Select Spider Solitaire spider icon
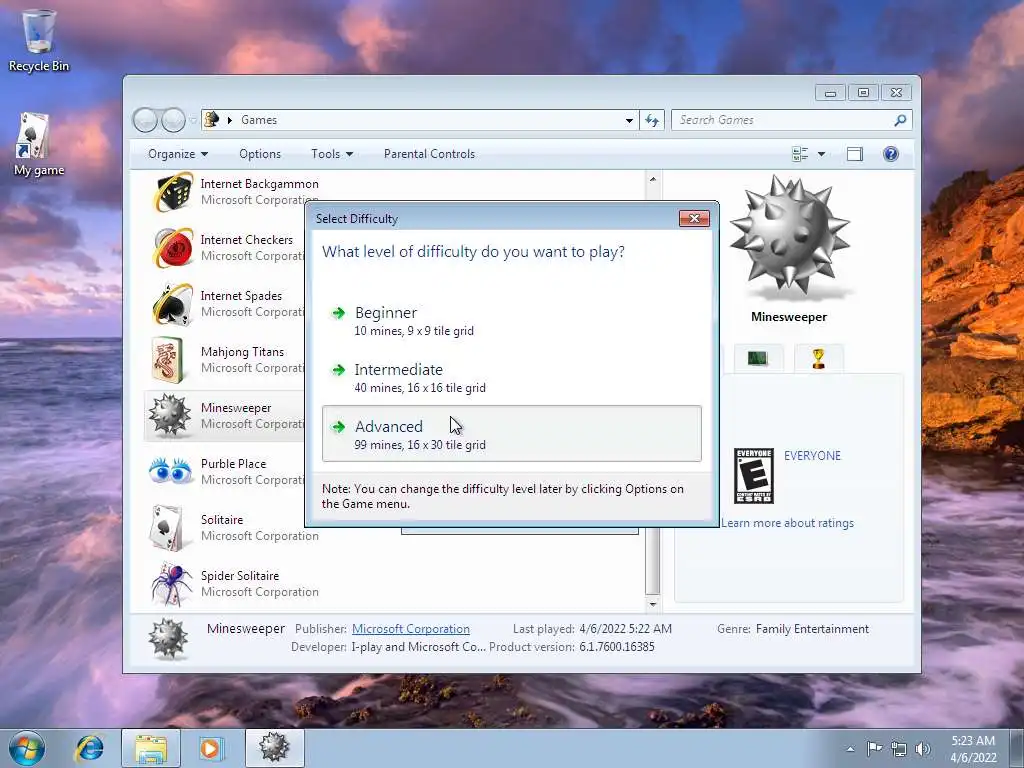Viewport: 1024px width, 768px height. coord(171,583)
